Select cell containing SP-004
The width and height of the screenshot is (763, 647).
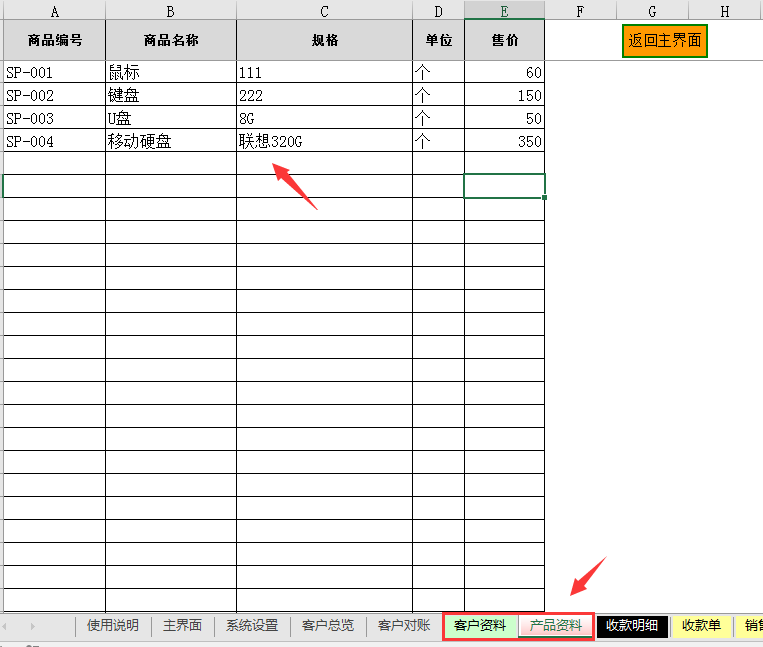[x=54, y=141]
